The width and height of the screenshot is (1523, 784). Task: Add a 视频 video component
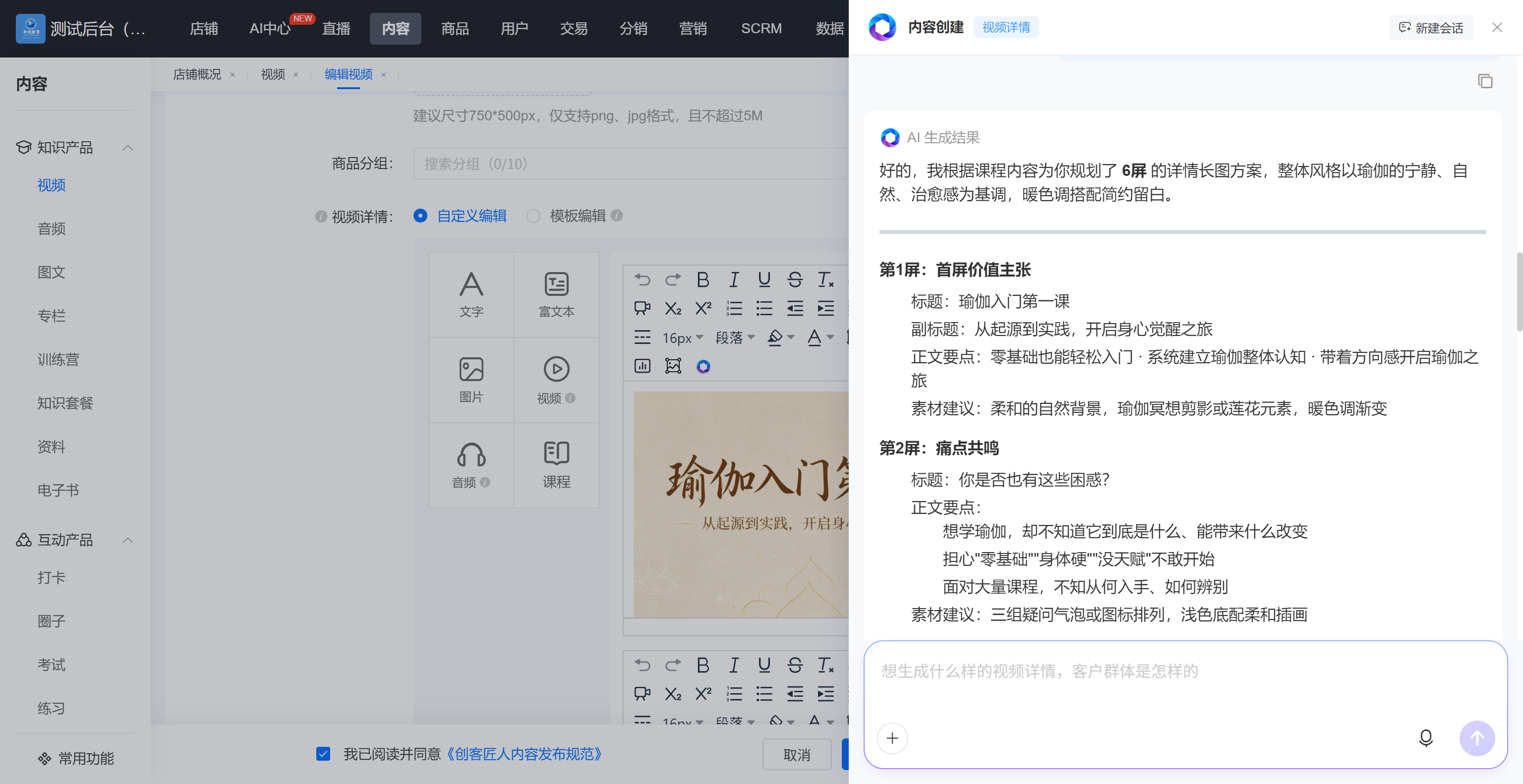point(556,380)
